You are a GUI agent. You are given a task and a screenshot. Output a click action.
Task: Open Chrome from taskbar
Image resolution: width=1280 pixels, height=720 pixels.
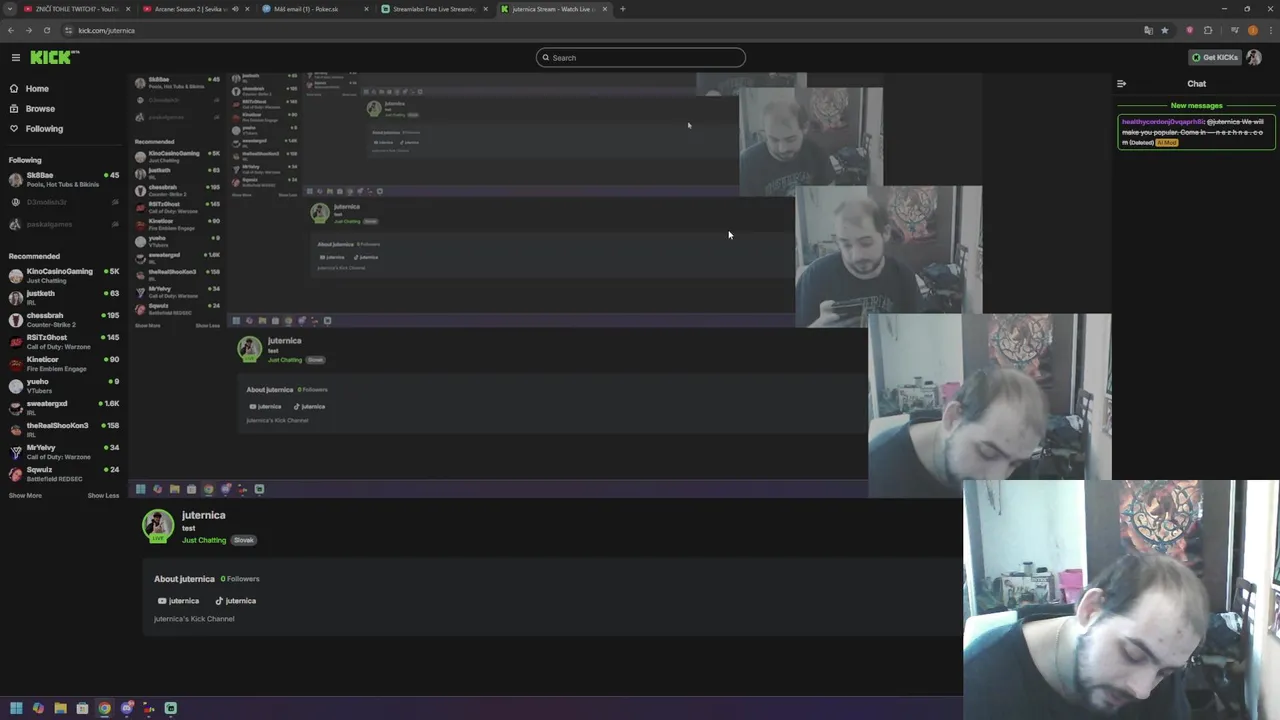pyautogui.click(x=104, y=708)
